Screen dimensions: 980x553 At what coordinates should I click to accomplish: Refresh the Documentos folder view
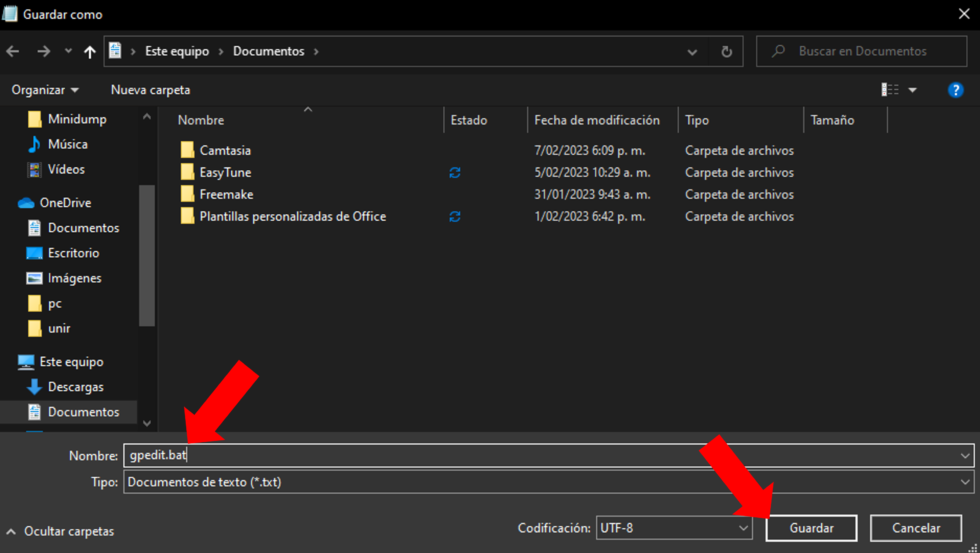tap(726, 51)
